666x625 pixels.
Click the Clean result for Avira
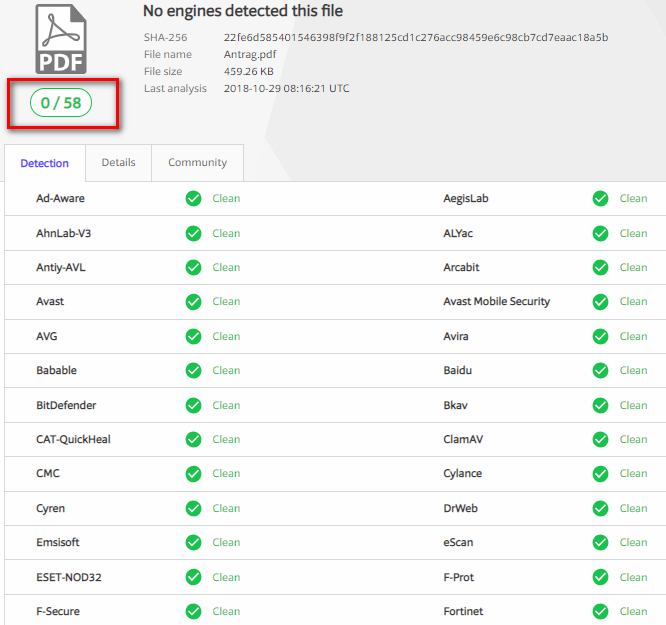[x=633, y=336]
